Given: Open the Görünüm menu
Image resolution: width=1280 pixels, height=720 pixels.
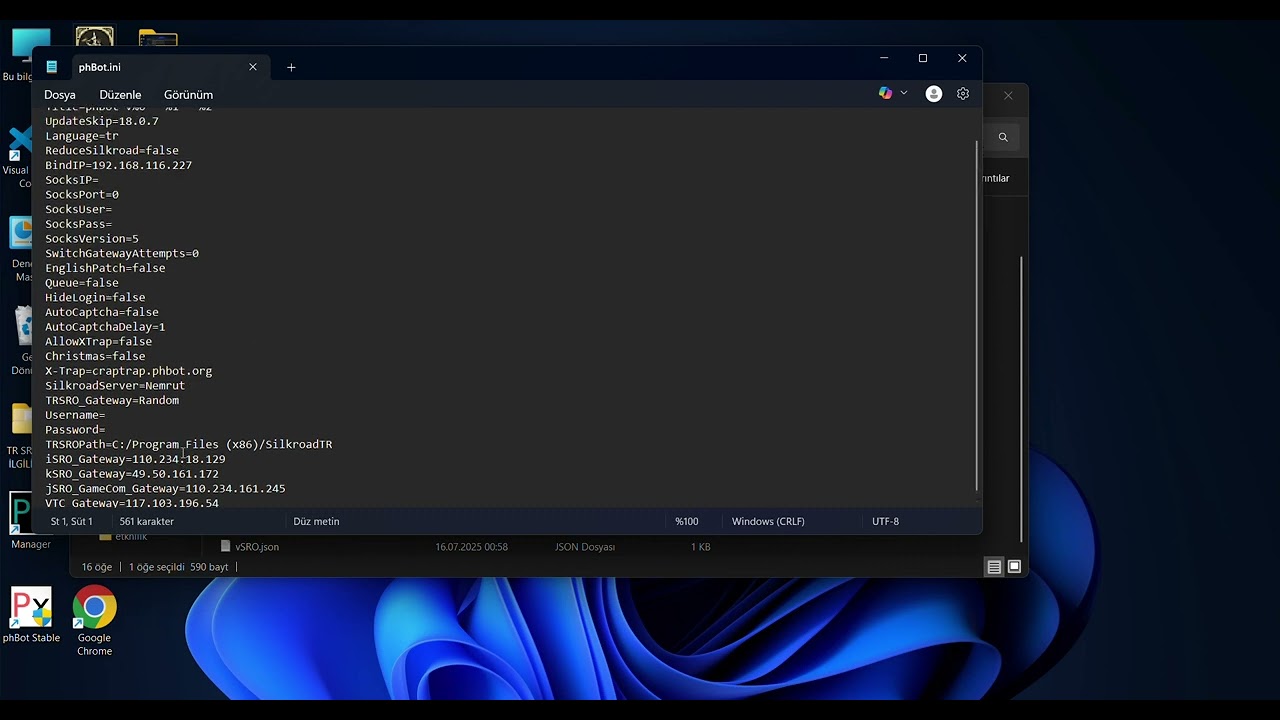Looking at the screenshot, I should (x=188, y=95).
